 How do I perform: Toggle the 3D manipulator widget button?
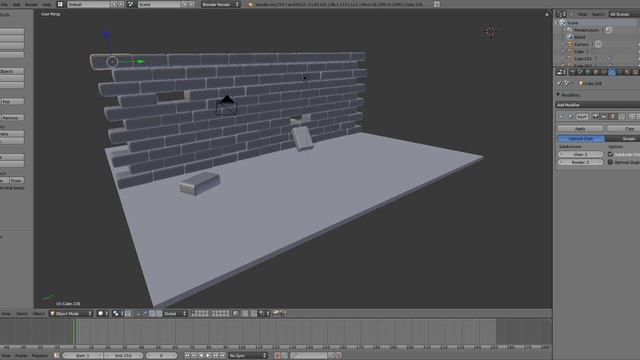point(138,313)
